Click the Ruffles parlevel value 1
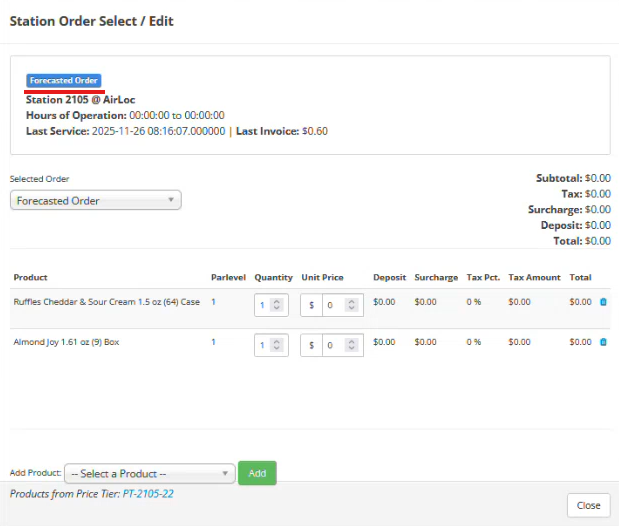 (214, 302)
